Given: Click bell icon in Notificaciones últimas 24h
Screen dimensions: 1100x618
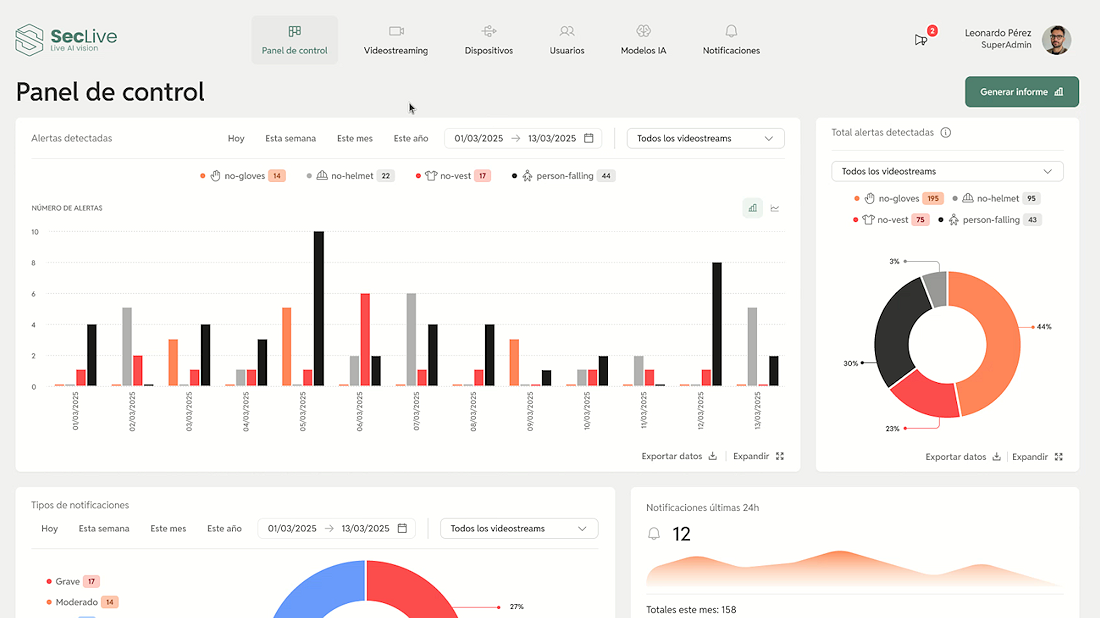Looking at the screenshot, I should (x=654, y=534).
